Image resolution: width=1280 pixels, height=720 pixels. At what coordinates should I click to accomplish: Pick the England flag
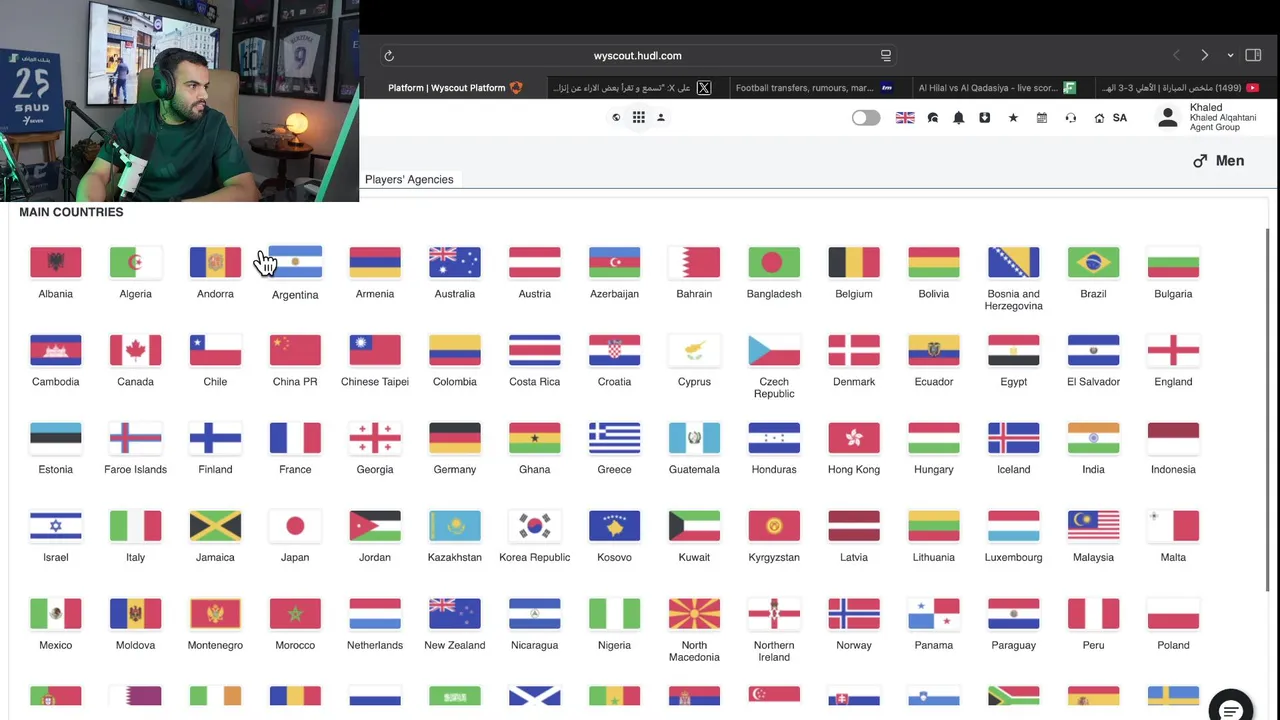click(x=1173, y=350)
